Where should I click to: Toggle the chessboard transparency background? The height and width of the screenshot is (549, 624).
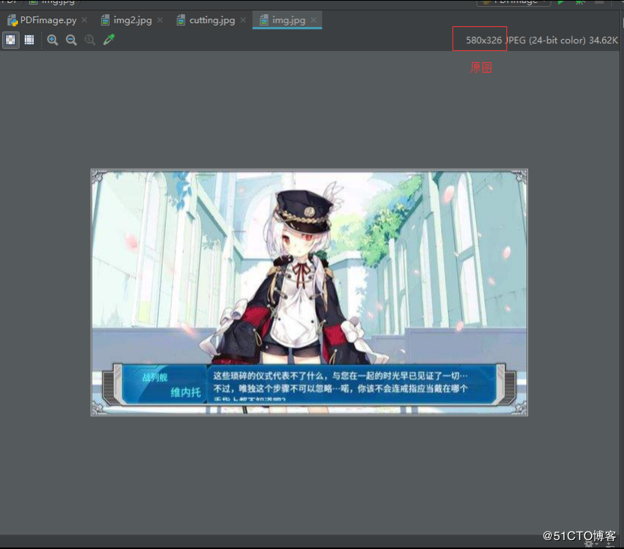[11, 40]
